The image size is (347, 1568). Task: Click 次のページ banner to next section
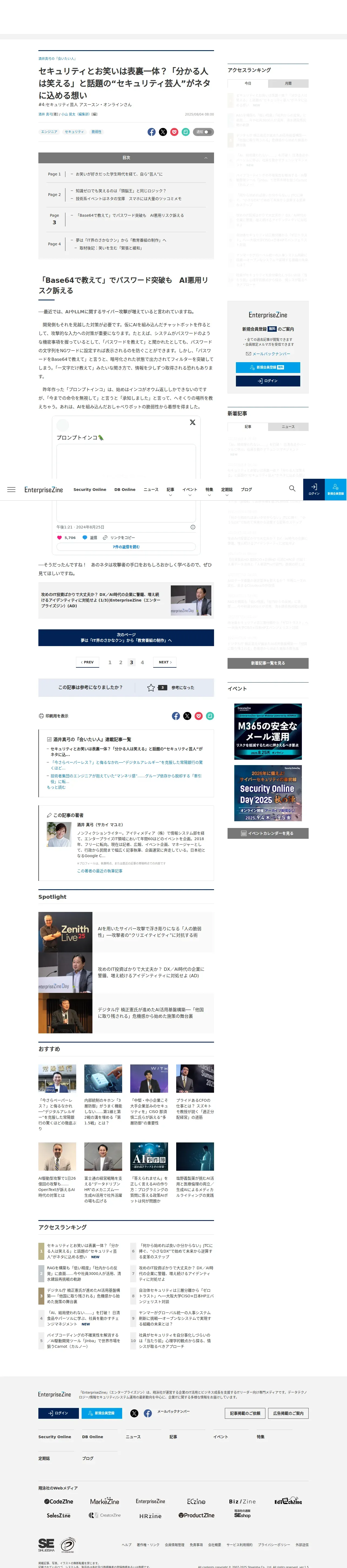pos(126,637)
